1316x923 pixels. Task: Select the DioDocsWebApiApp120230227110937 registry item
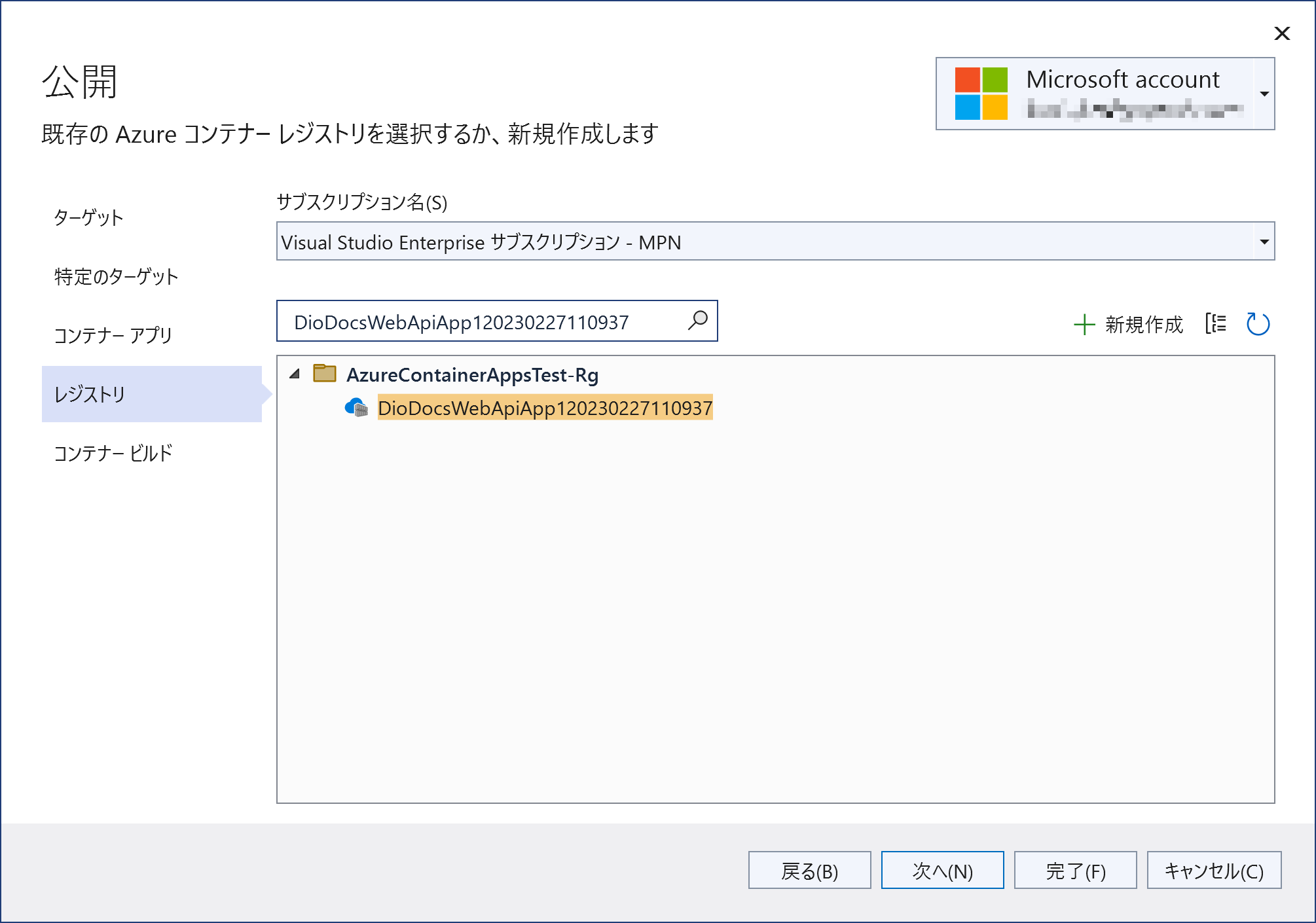545,408
